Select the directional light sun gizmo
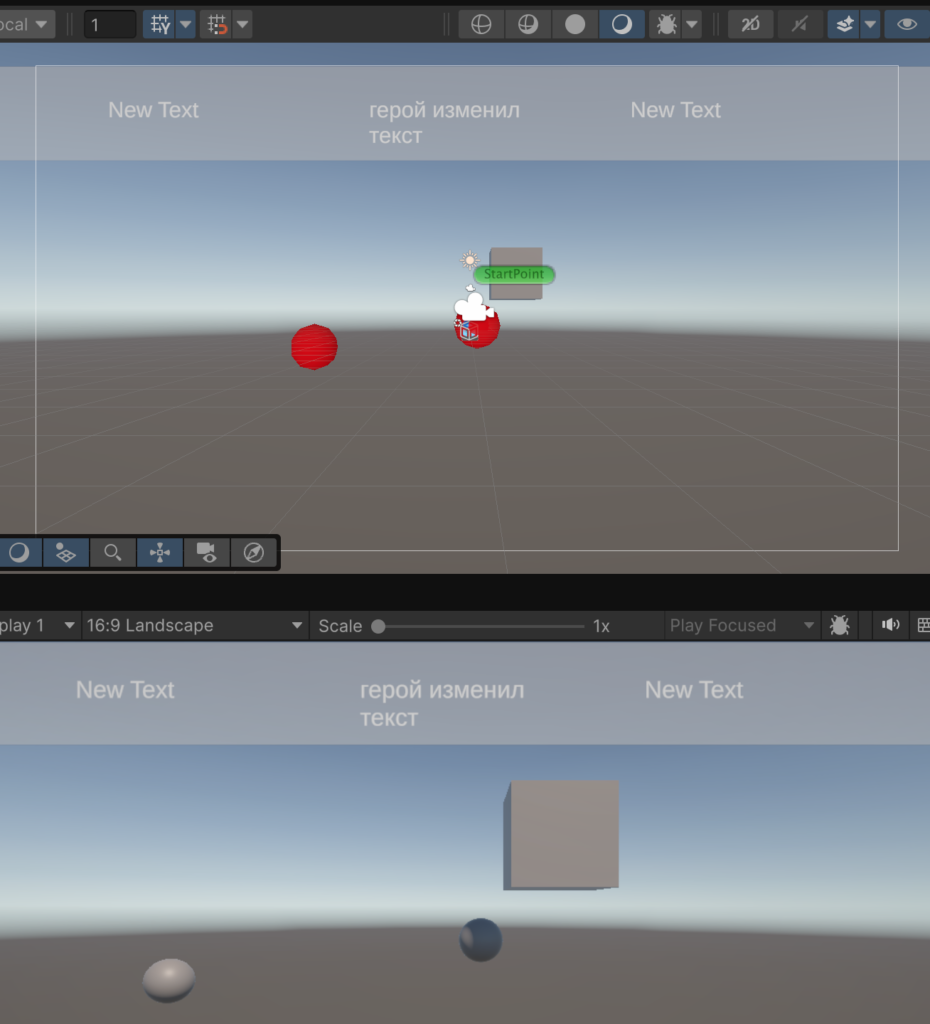The height and width of the screenshot is (1024, 930). [470, 260]
